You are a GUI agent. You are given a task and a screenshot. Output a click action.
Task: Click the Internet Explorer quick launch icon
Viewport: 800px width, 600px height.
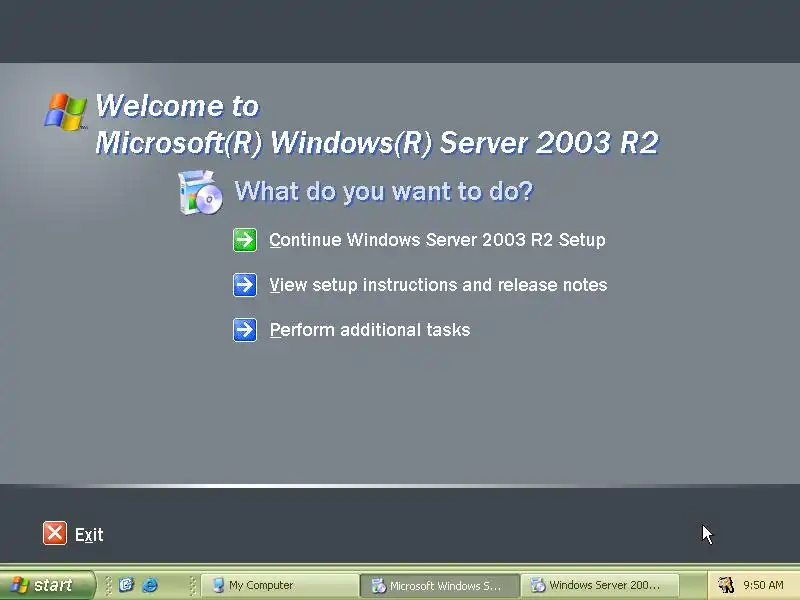coord(149,585)
